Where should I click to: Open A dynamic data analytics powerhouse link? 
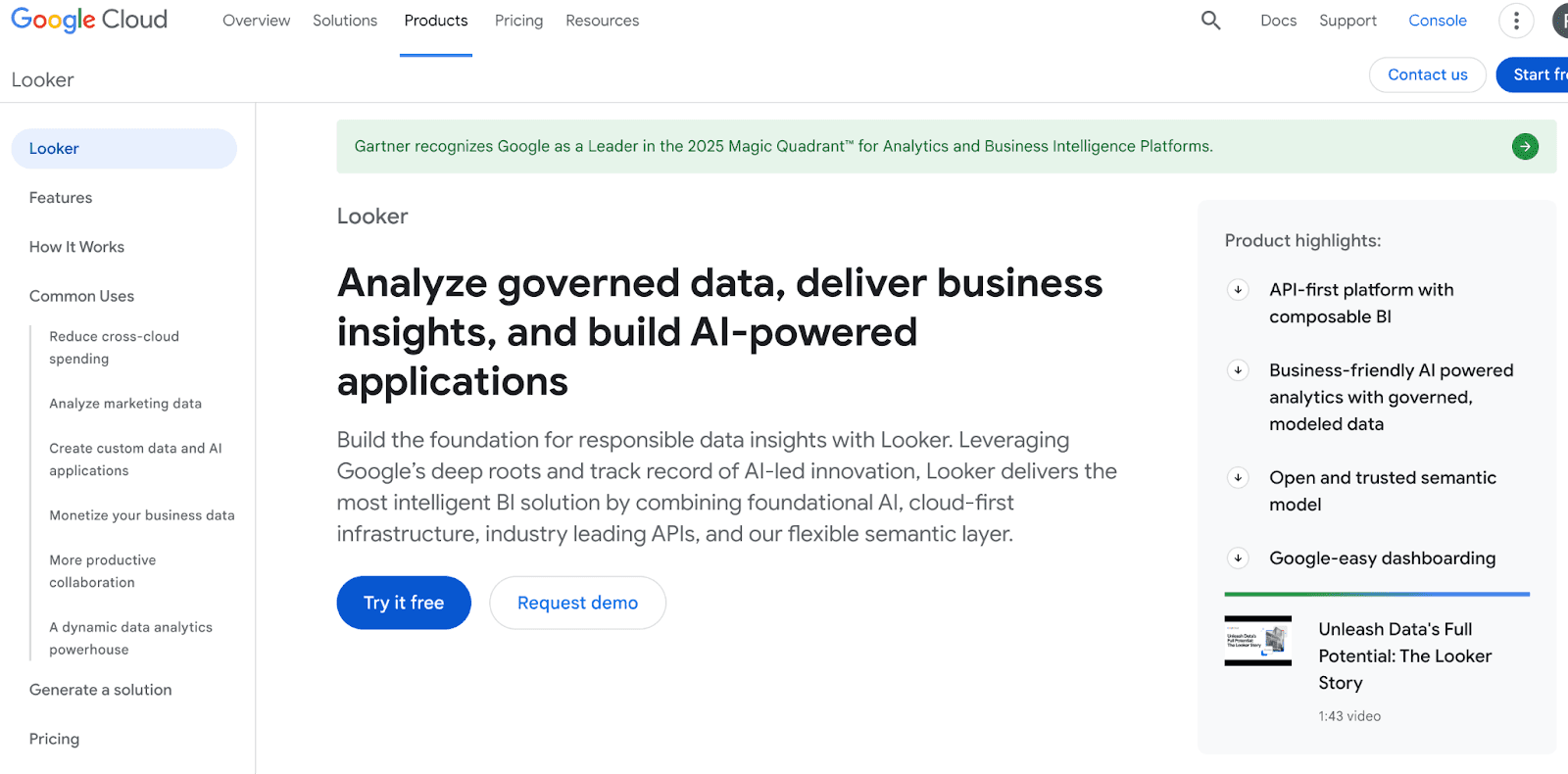130,639
